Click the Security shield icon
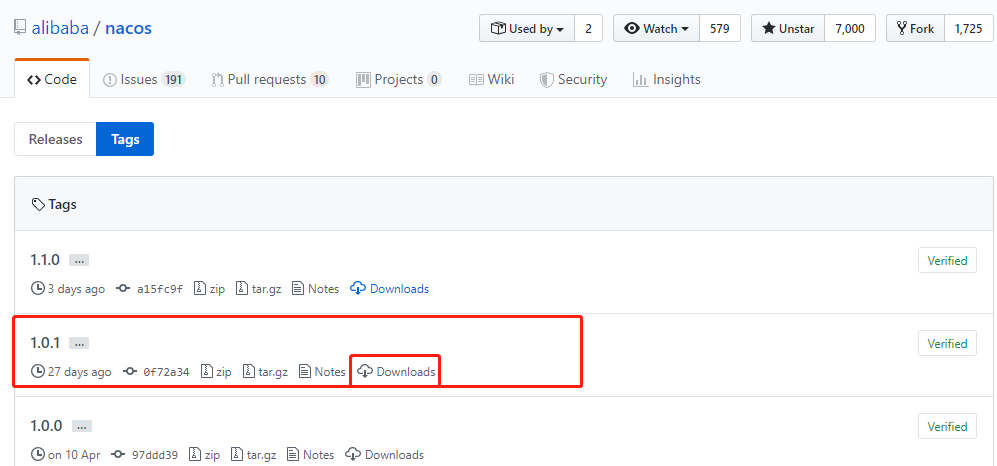 (x=546, y=80)
